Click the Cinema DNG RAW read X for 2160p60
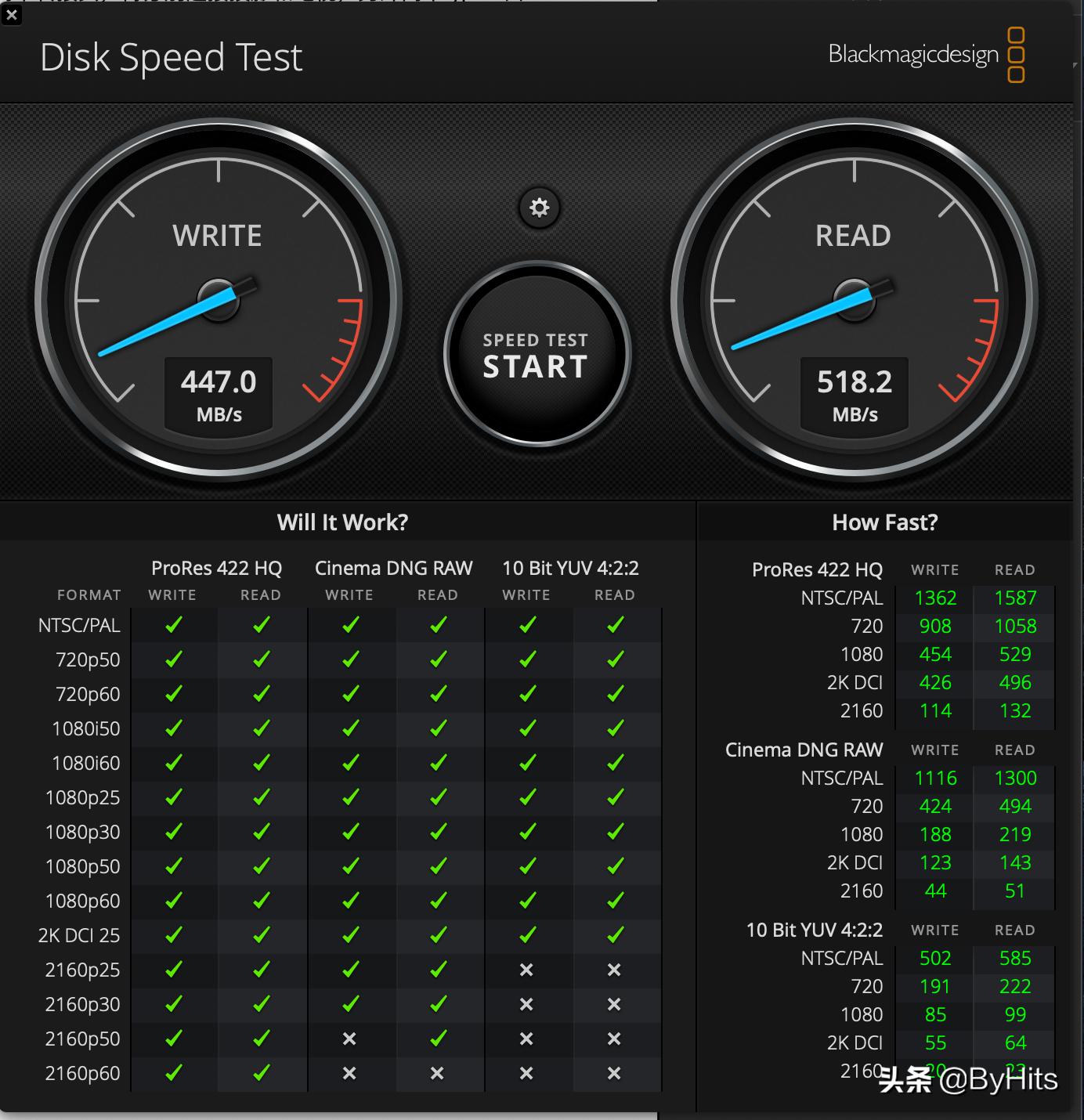Image resolution: width=1084 pixels, height=1120 pixels. pos(437,1073)
